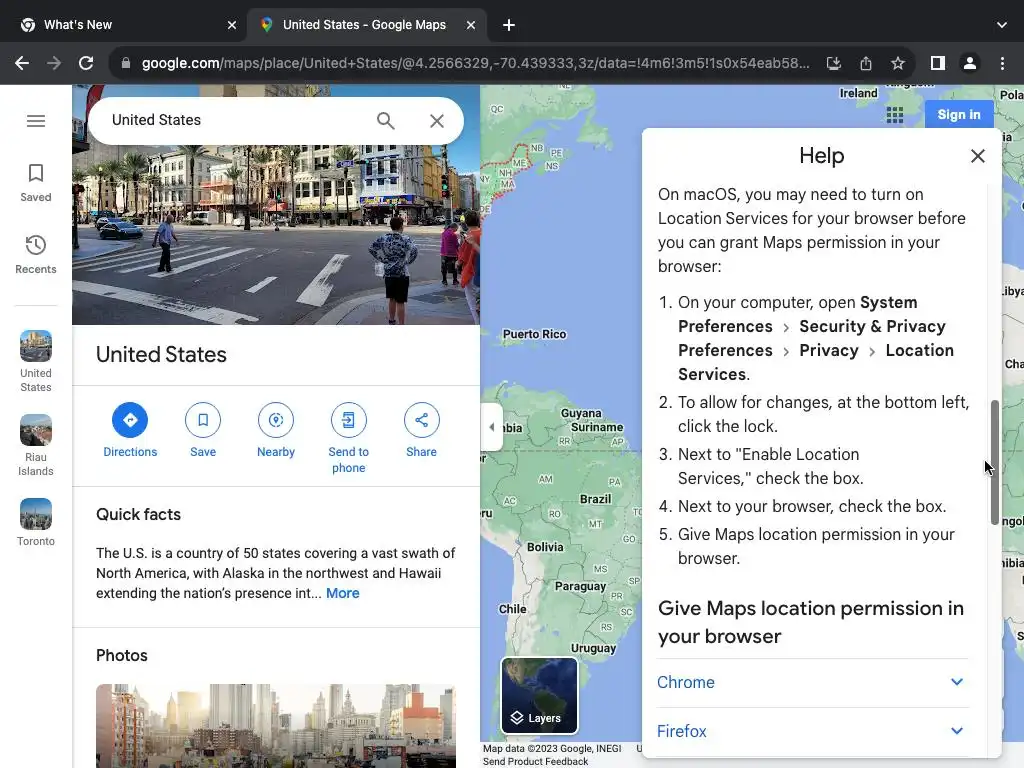Bookmark this page with star

(898, 63)
